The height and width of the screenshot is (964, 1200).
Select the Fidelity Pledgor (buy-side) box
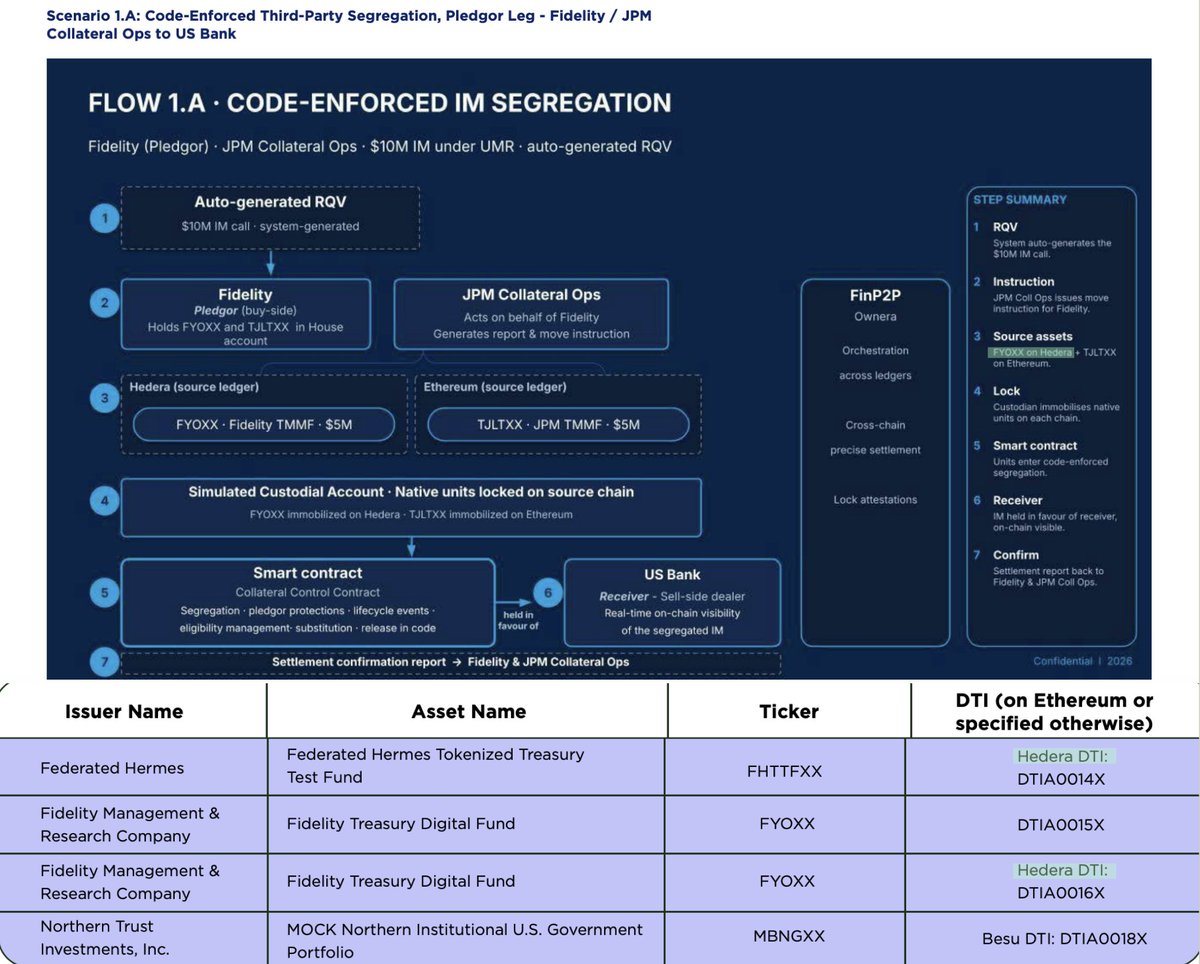coord(245,314)
